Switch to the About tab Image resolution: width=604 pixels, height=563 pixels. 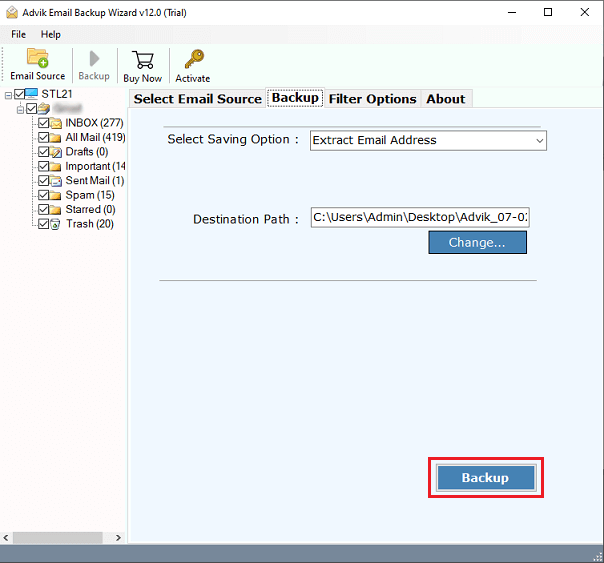446,99
